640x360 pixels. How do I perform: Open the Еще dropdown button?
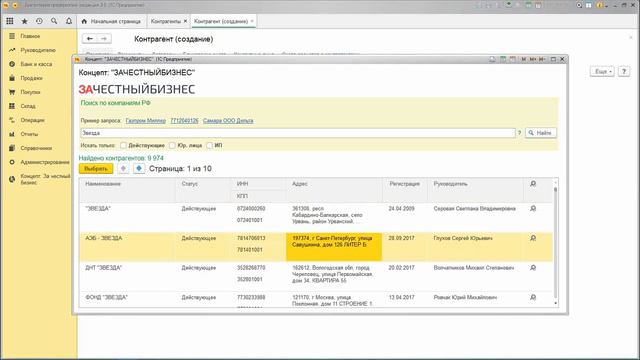(x=602, y=71)
